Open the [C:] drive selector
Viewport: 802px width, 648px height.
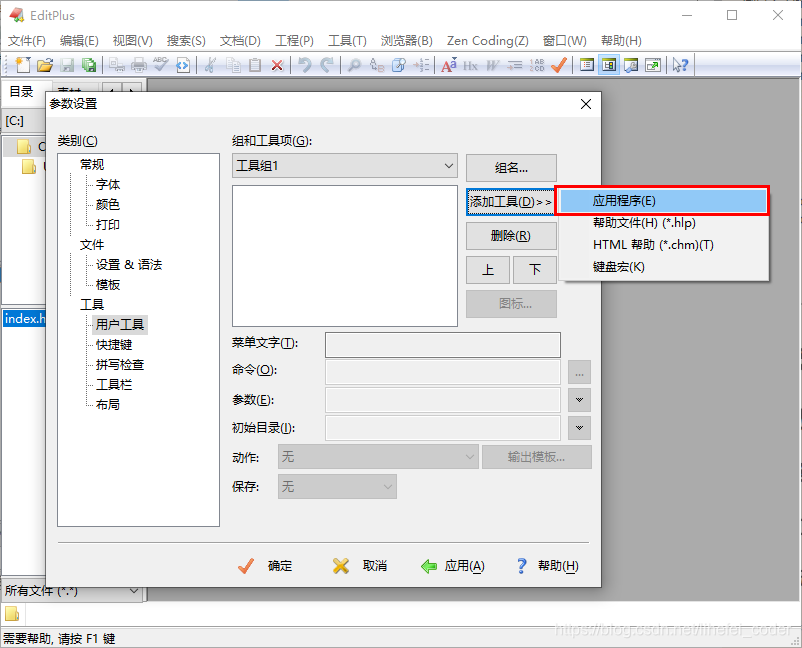click(x=24, y=121)
